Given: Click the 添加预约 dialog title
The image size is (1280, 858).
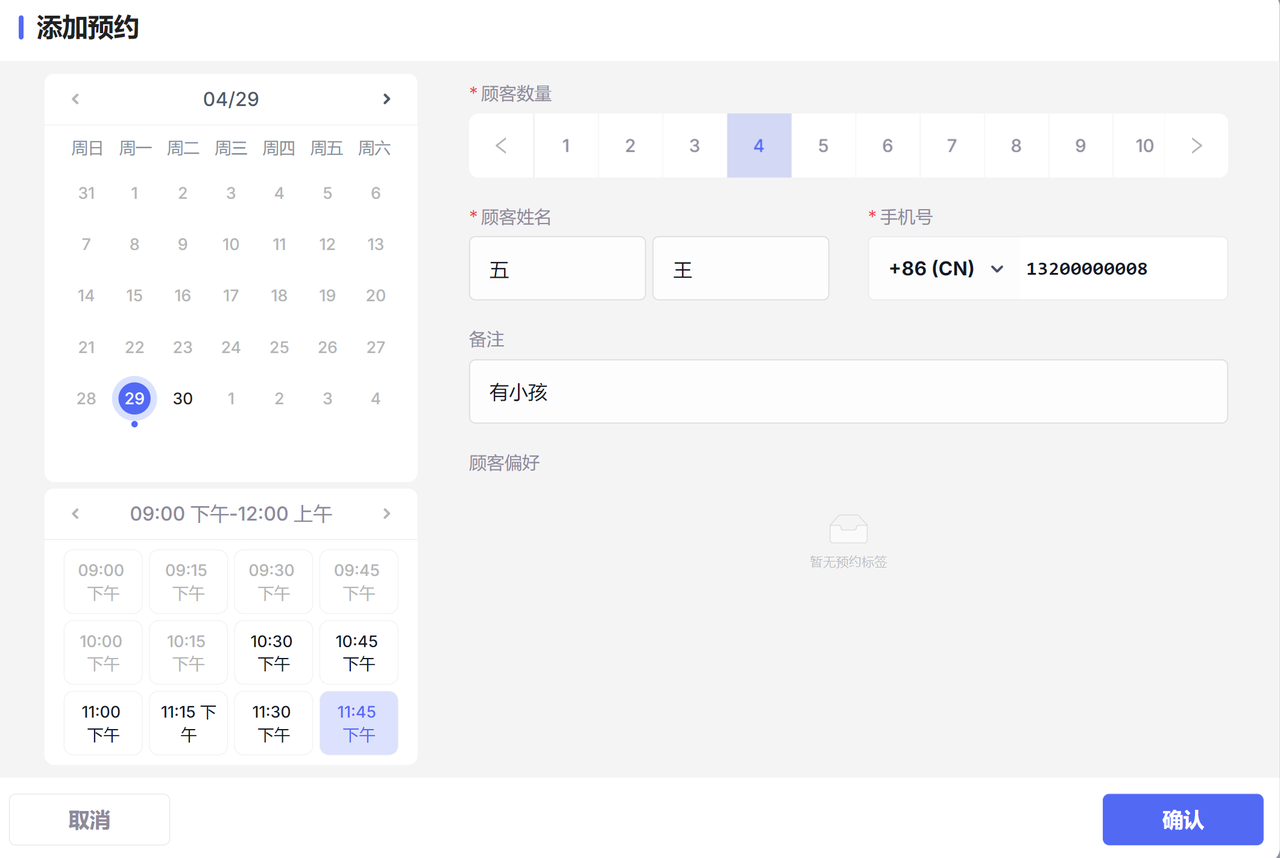Looking at the screenshot, I should click(x=87, y=28).
